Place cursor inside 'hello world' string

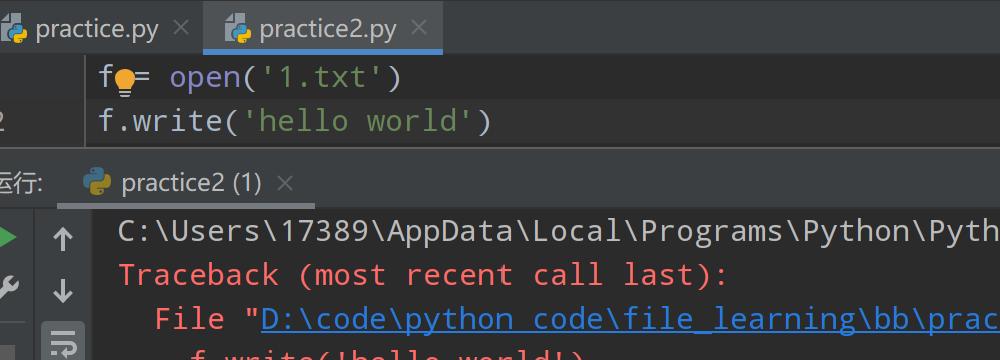coord(350,122)
